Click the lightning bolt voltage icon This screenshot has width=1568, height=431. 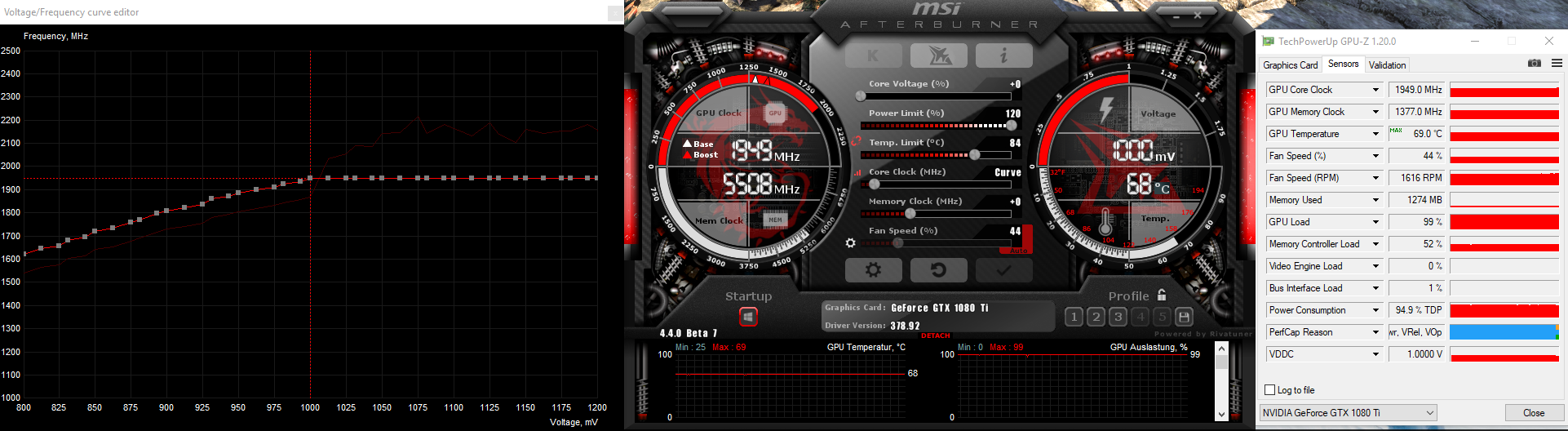(x=1106, y=111)
